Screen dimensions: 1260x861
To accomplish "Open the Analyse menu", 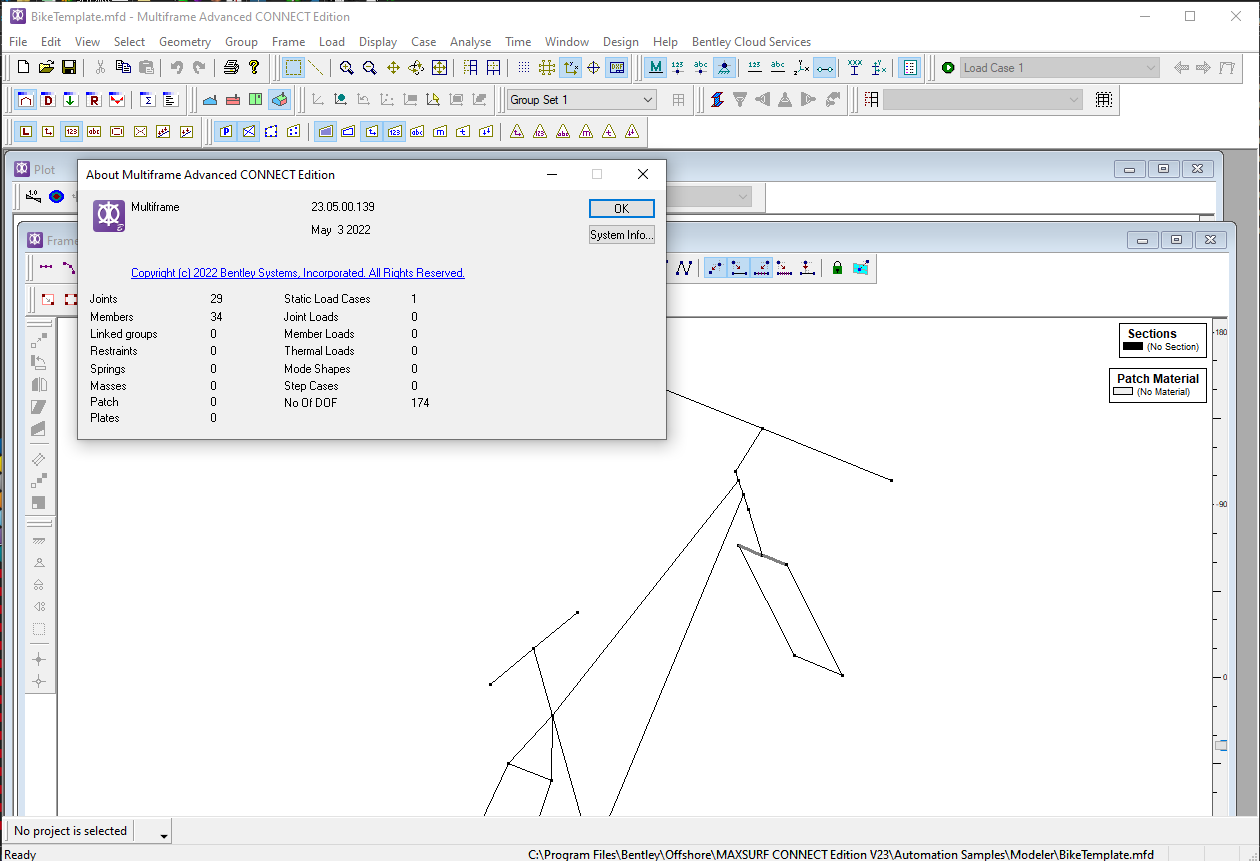I will [x=470, y=42].
